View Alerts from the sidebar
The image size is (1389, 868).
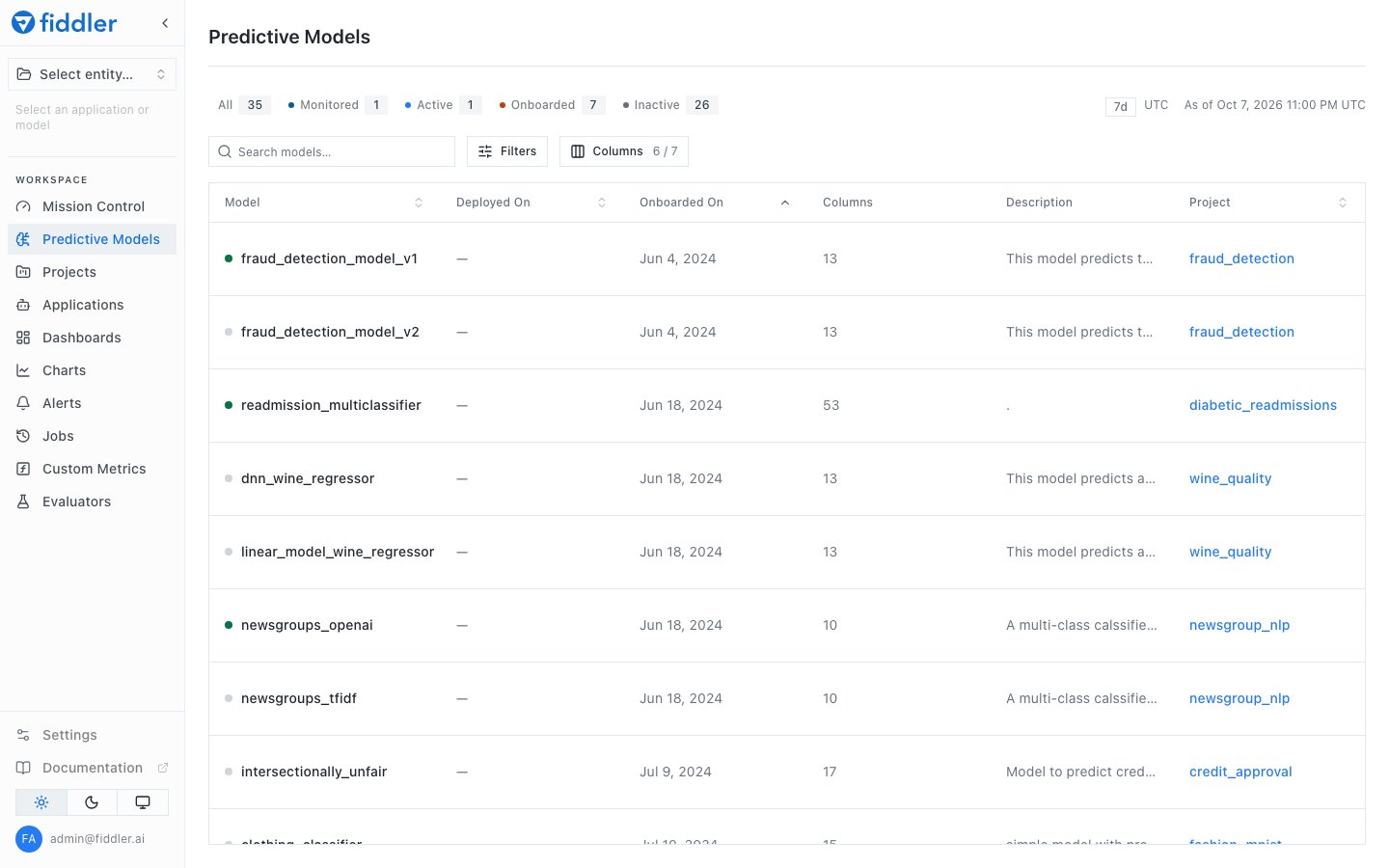93,403
